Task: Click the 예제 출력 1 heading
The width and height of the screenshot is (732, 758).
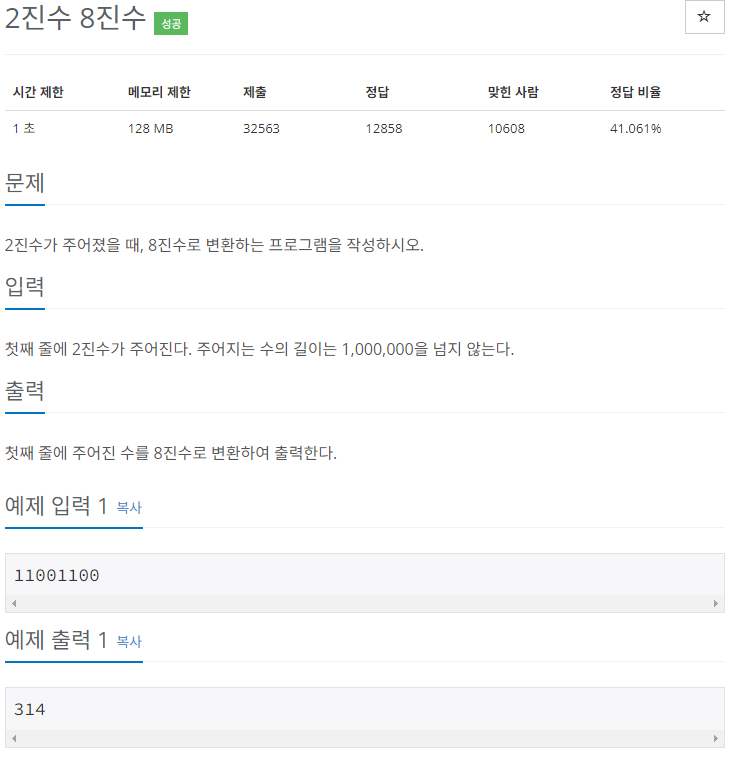Action: tap(56, 640)
